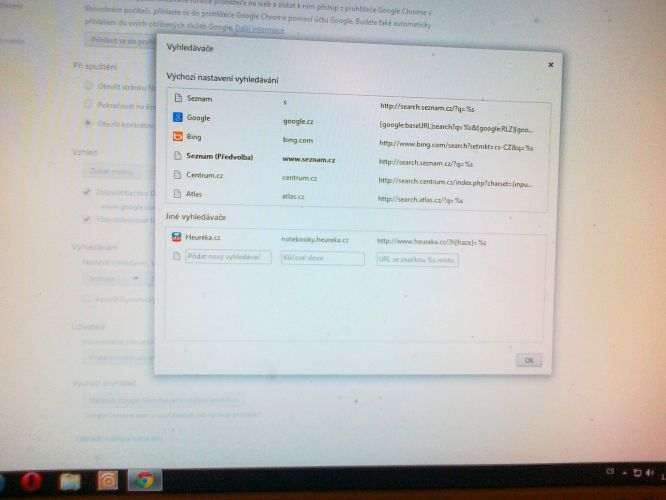Select the Bing search engine row
Screen dimensions: 666x500
coord(358,141)
